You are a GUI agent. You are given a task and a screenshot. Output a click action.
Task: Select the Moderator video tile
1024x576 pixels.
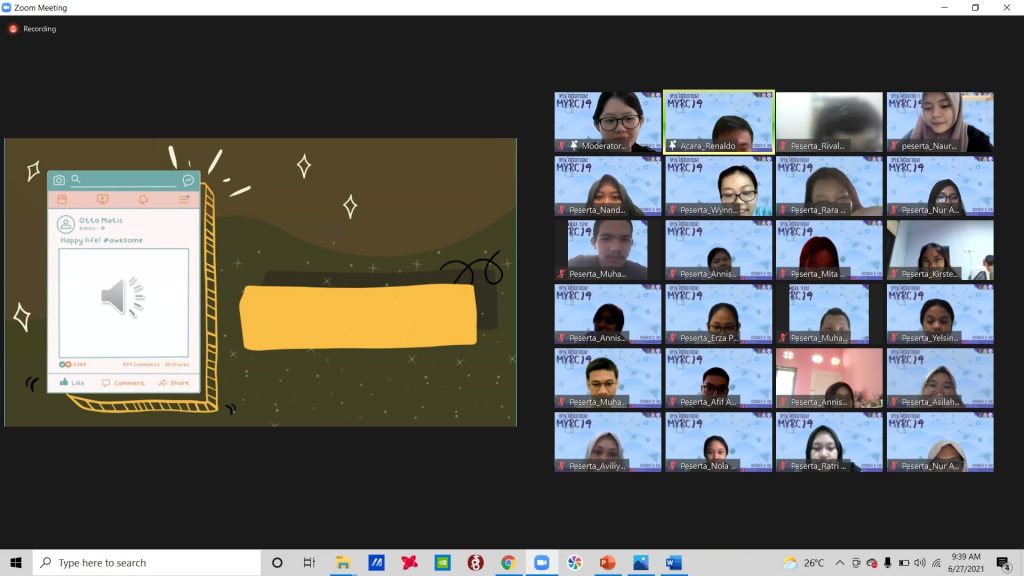pos(607,122)
